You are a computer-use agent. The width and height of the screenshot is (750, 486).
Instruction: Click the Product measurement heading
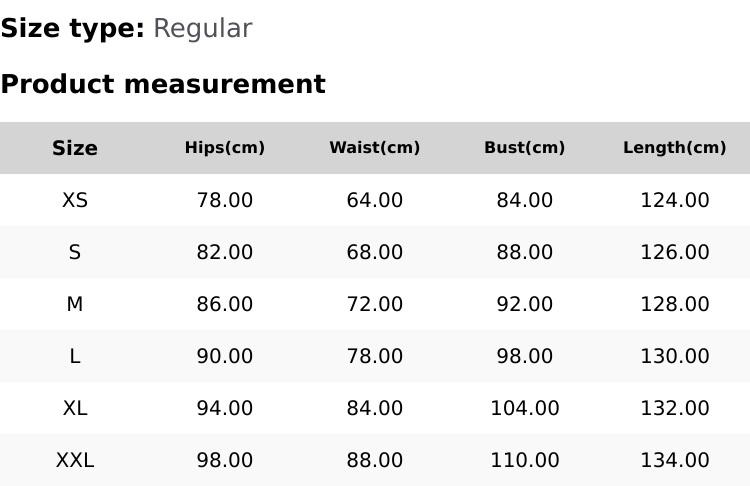tap(163, 84)
